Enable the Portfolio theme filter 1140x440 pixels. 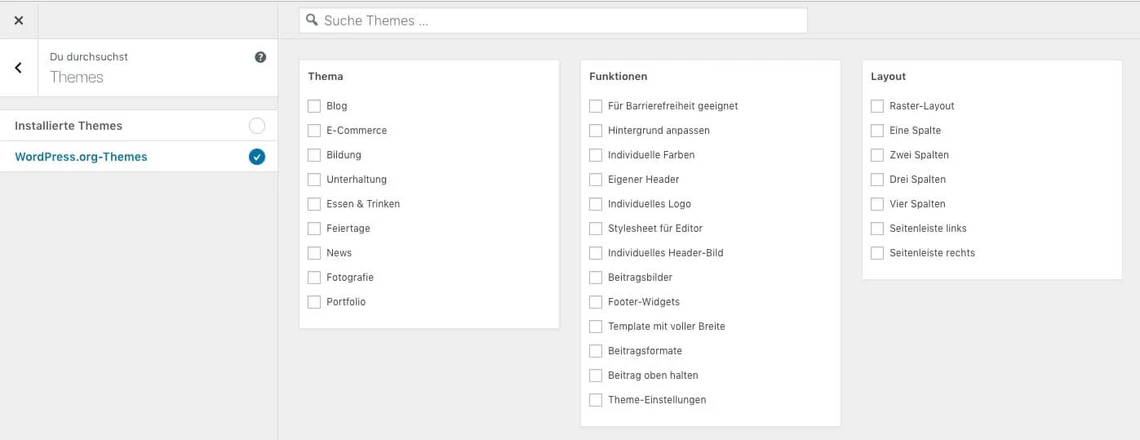(x=314, y=302)
